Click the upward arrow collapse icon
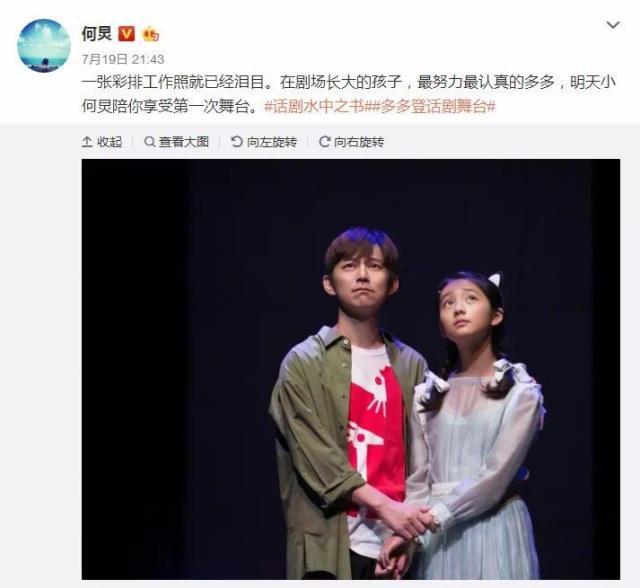 coord(87,142)
